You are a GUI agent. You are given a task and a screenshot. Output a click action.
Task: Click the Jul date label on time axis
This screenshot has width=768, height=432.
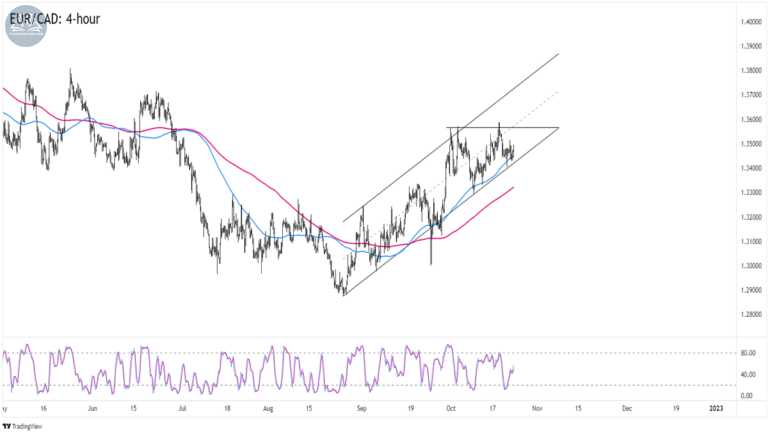(x=182, y=408)
